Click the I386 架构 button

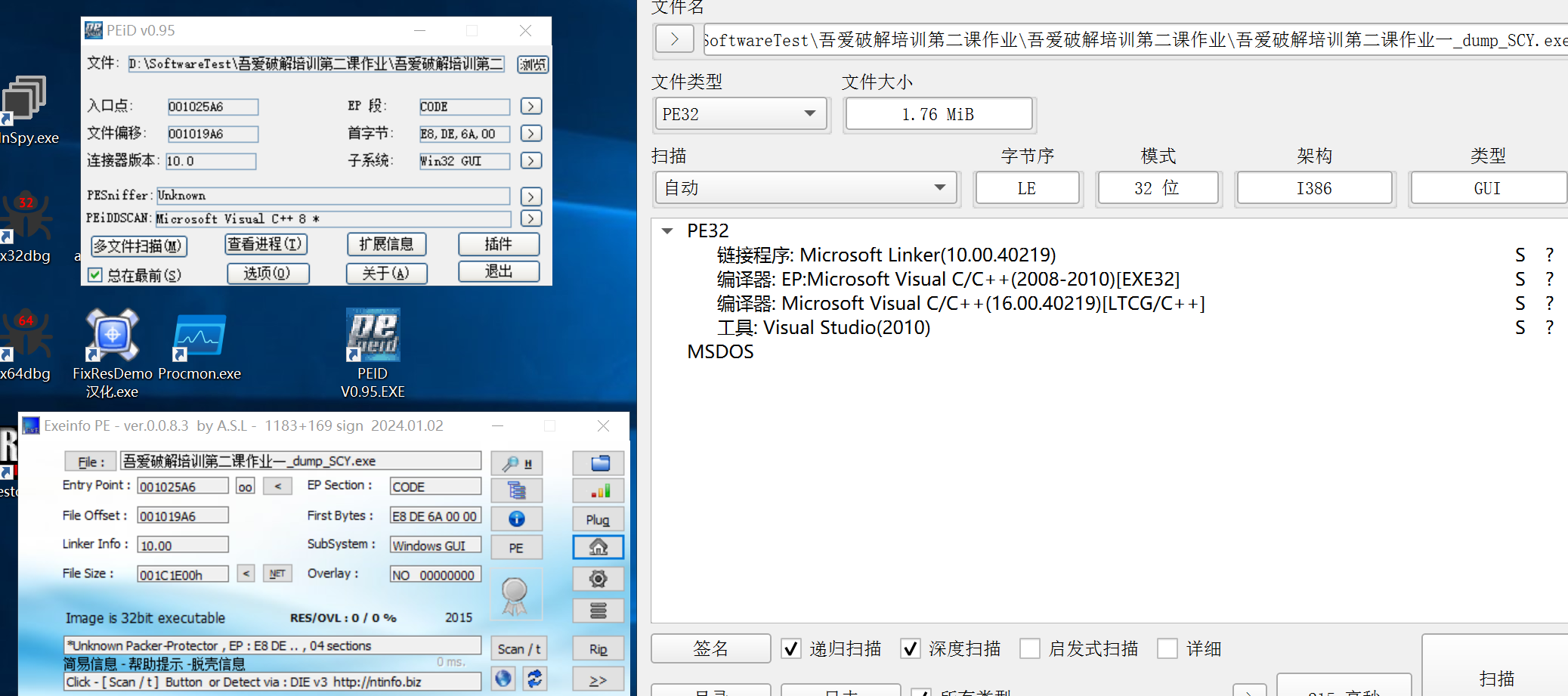click(x=1315, y=188)
